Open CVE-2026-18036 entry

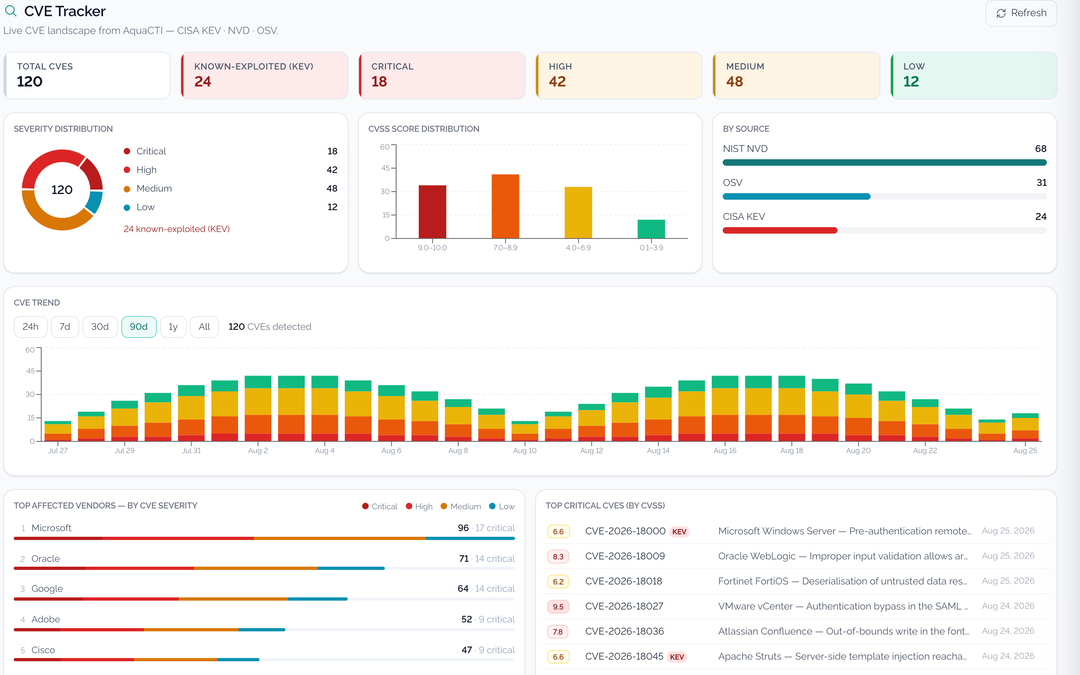point(796,631)
